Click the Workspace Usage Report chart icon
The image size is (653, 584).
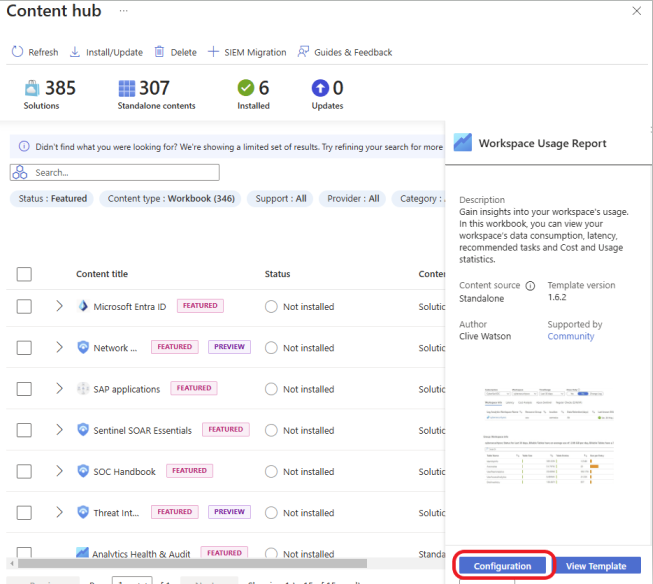click(x=463, y=143)
